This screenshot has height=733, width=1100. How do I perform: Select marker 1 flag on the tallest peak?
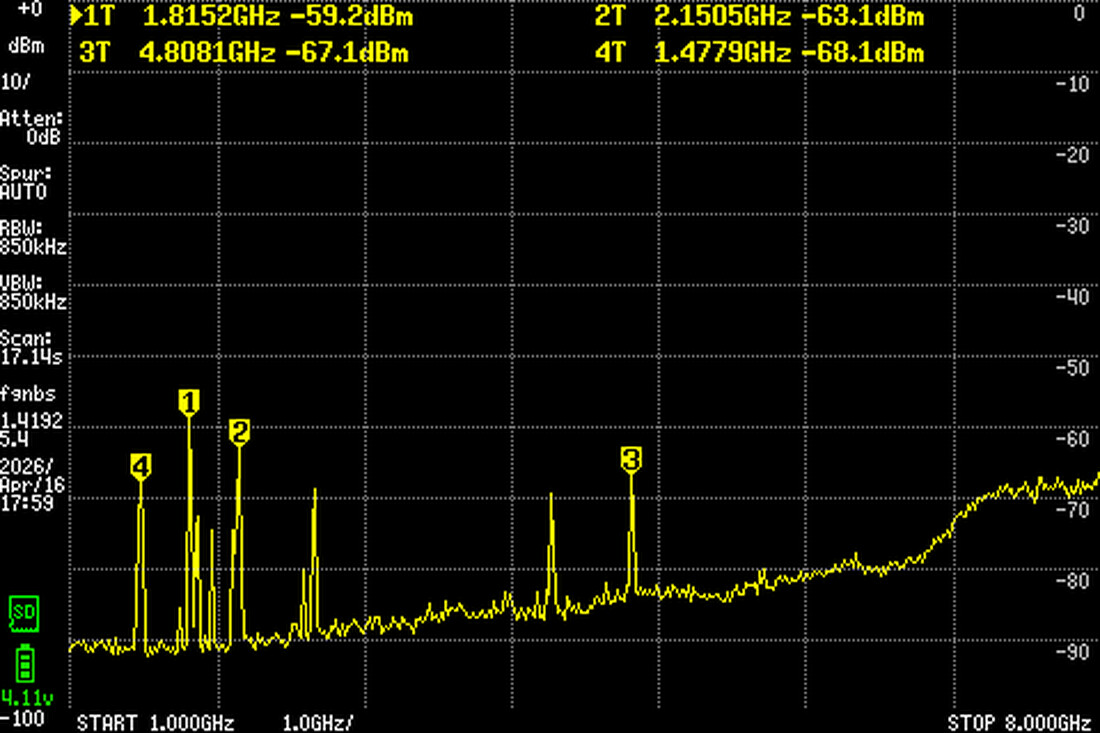point(188,402)
